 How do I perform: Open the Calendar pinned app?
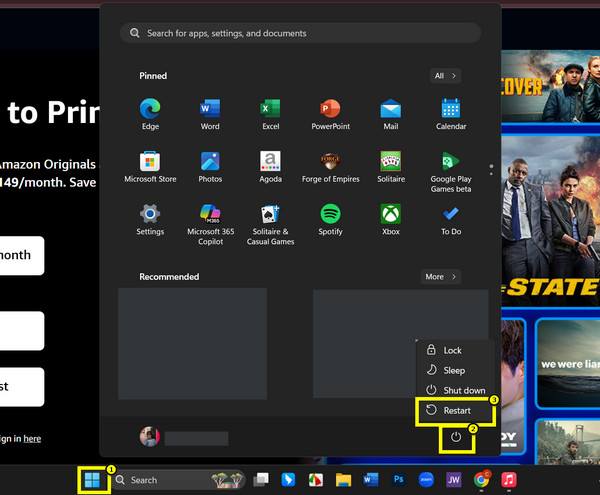point(451,114)
